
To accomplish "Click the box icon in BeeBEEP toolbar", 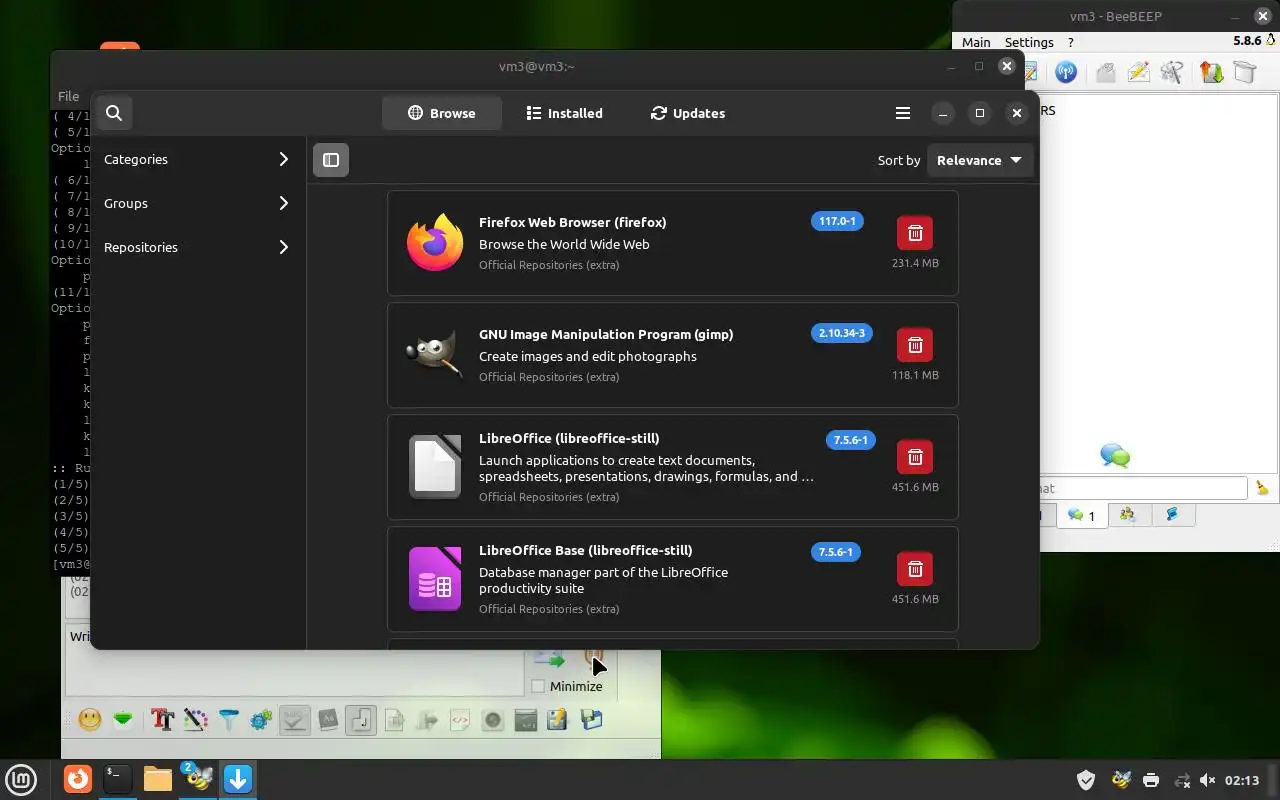I will [x=1244, y=72].
